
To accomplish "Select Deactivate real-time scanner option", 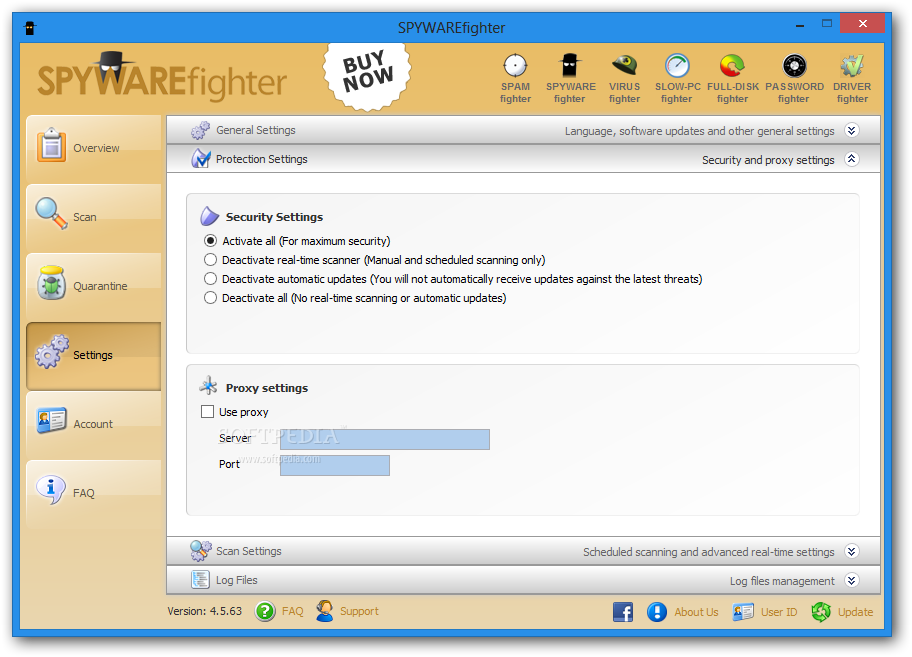I will (x=211, y=259).
